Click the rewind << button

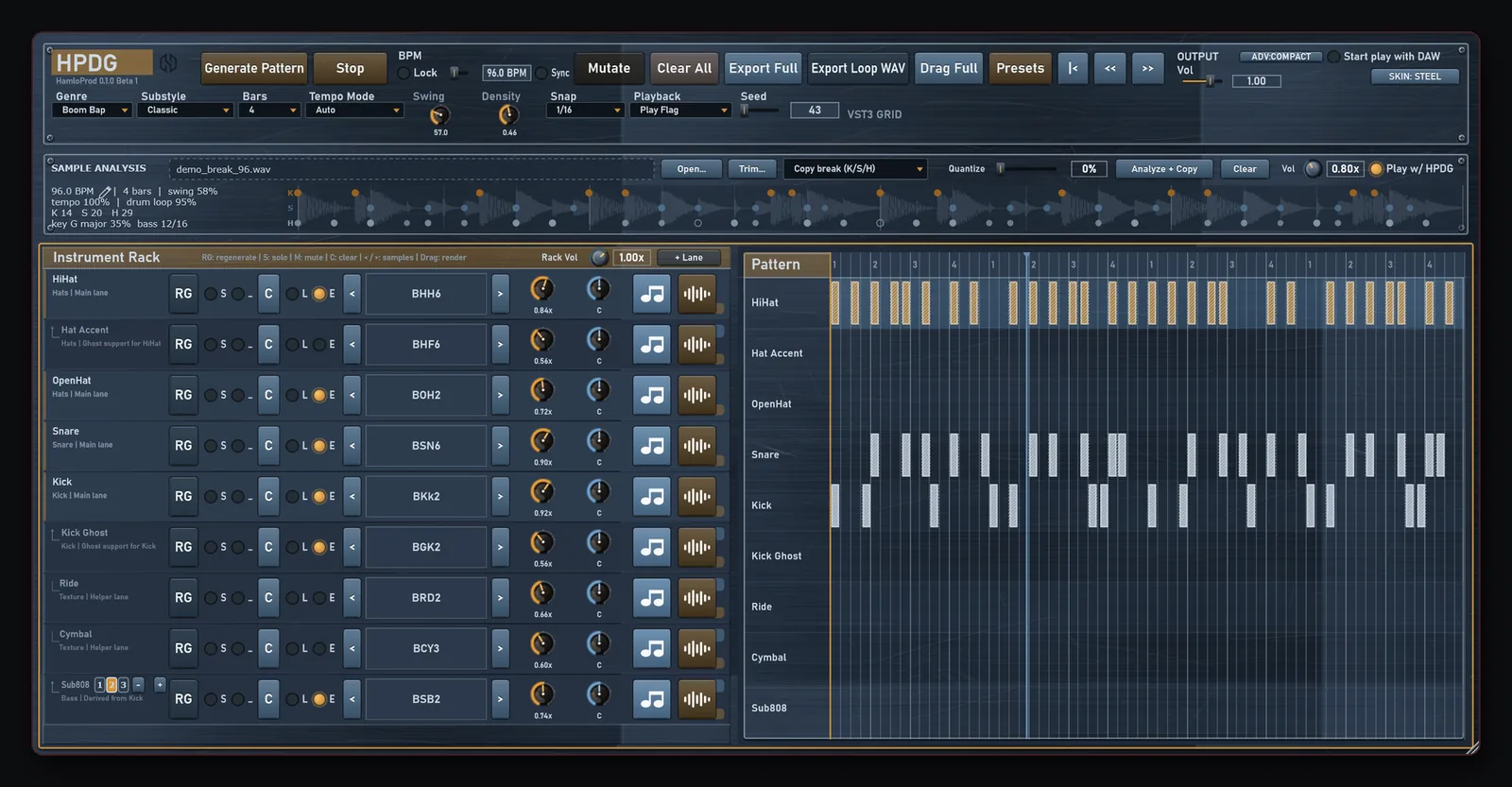(1110, 68)
